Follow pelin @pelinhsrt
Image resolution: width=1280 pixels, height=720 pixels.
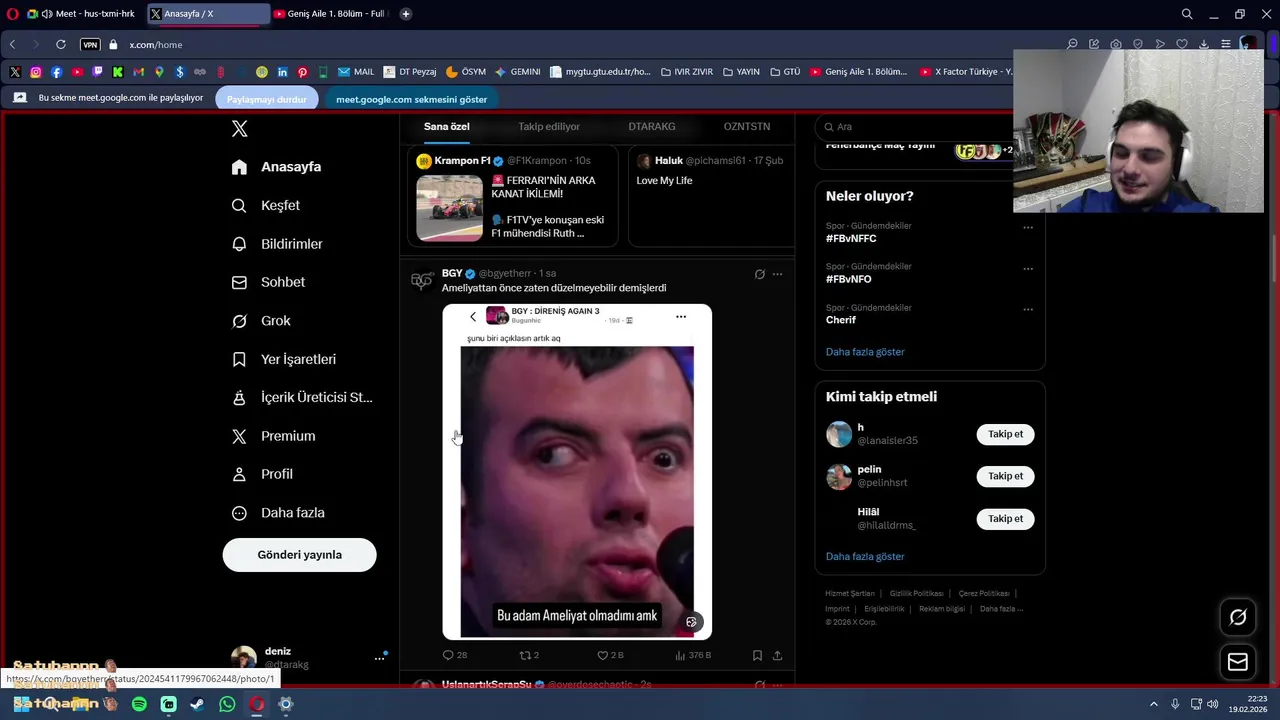click(x=1005, y=476)
